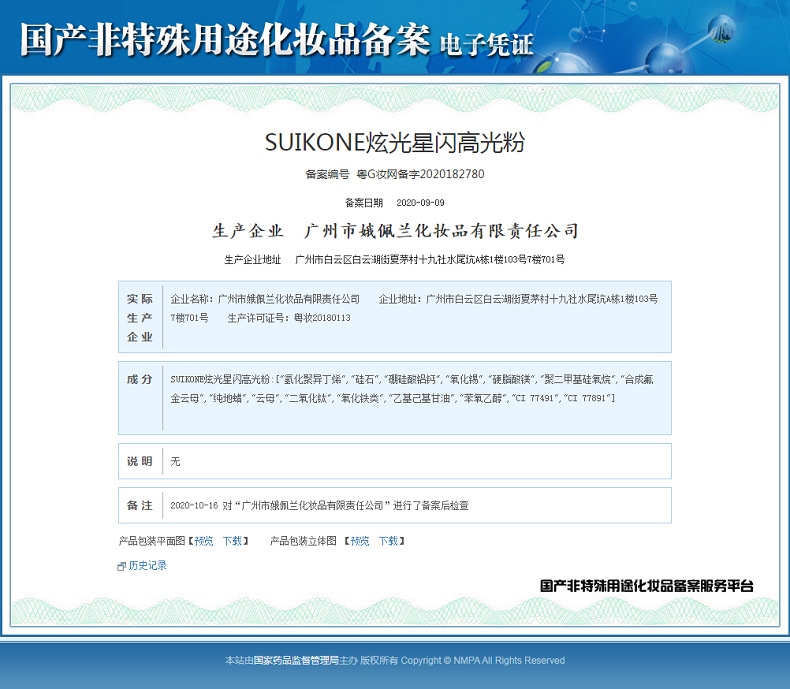
Task: Click the 国家药品监督管理局 footer link
Action: [x=296, y=660]
